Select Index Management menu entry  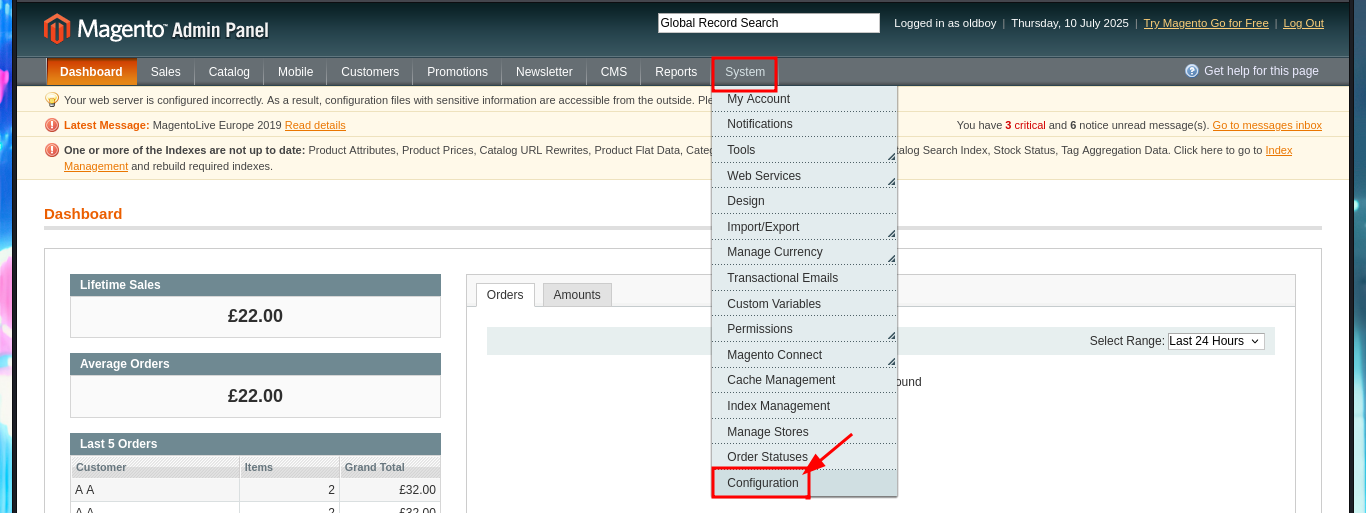coord(804,406)
